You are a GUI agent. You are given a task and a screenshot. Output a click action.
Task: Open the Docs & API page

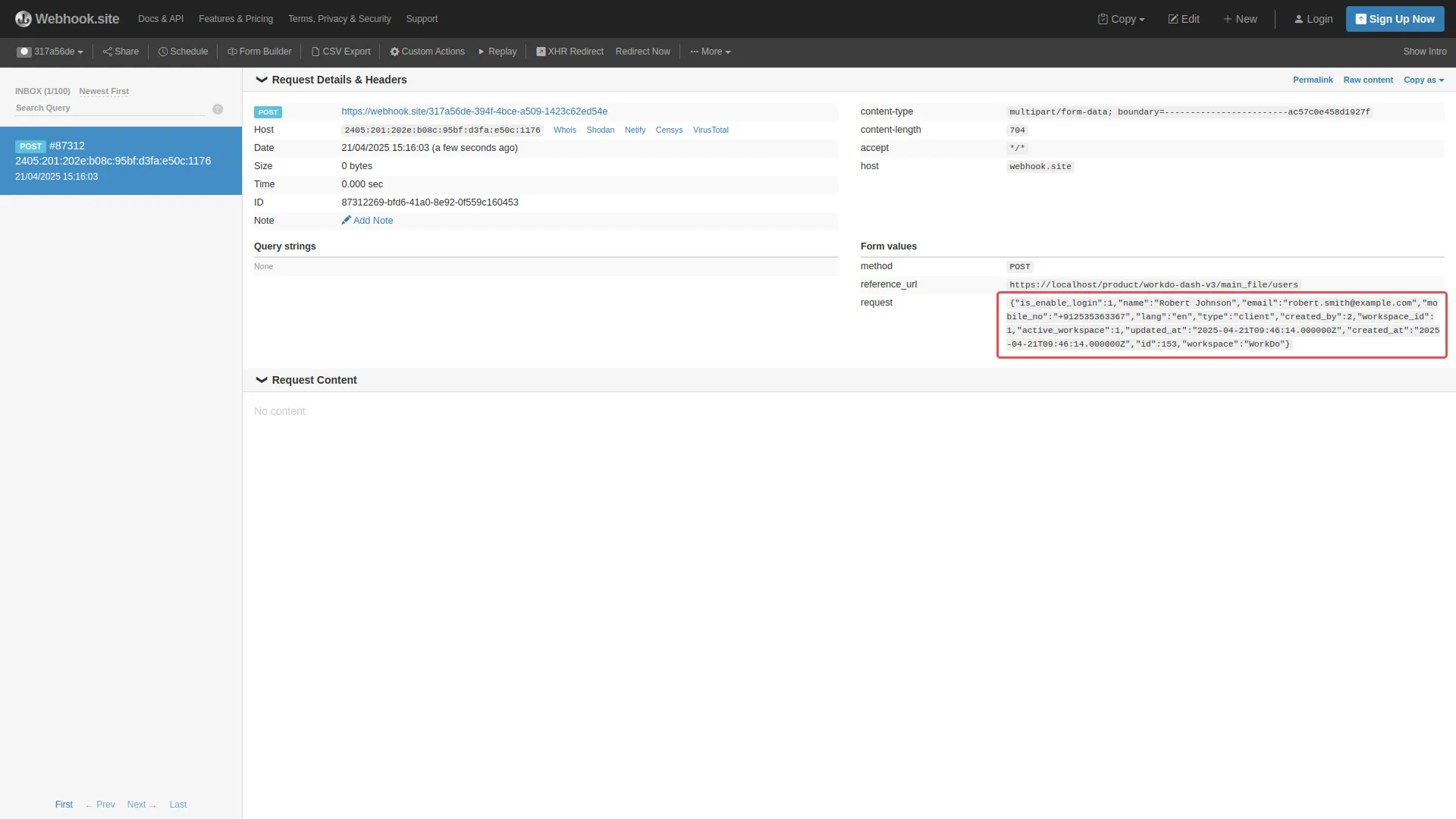click(160, 18)
